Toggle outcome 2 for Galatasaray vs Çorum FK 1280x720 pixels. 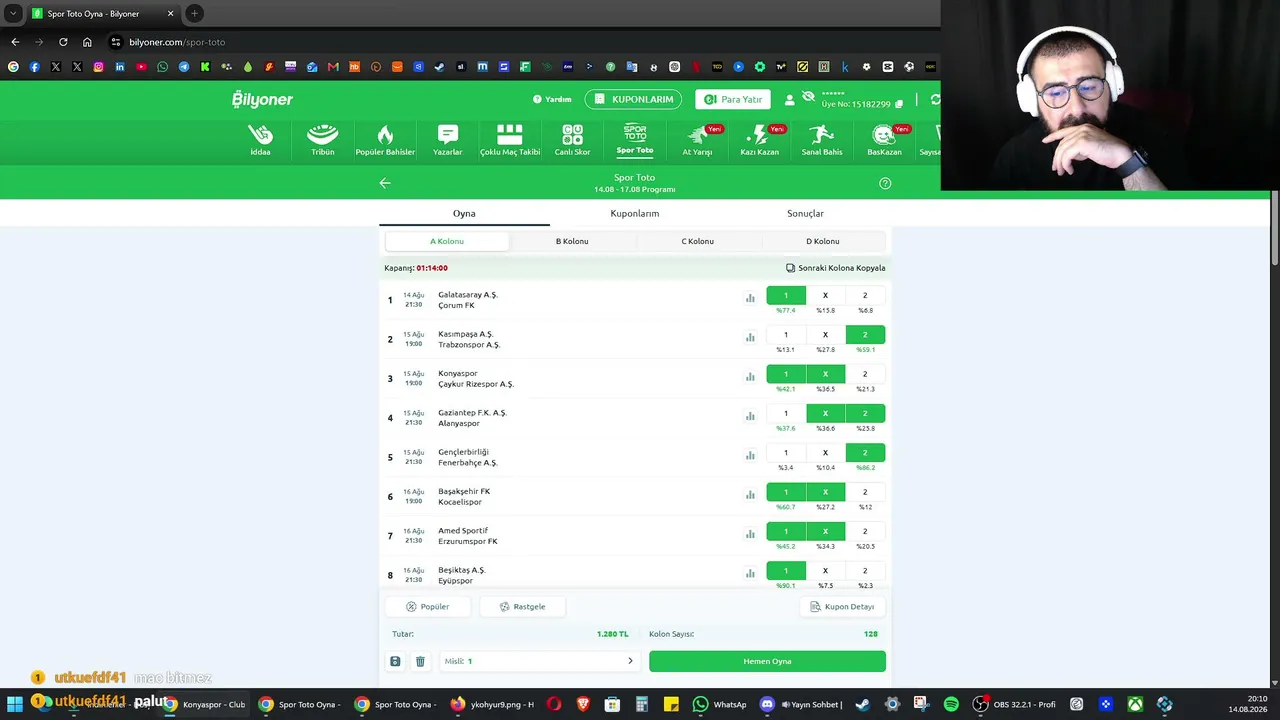(x=865, y=295)
